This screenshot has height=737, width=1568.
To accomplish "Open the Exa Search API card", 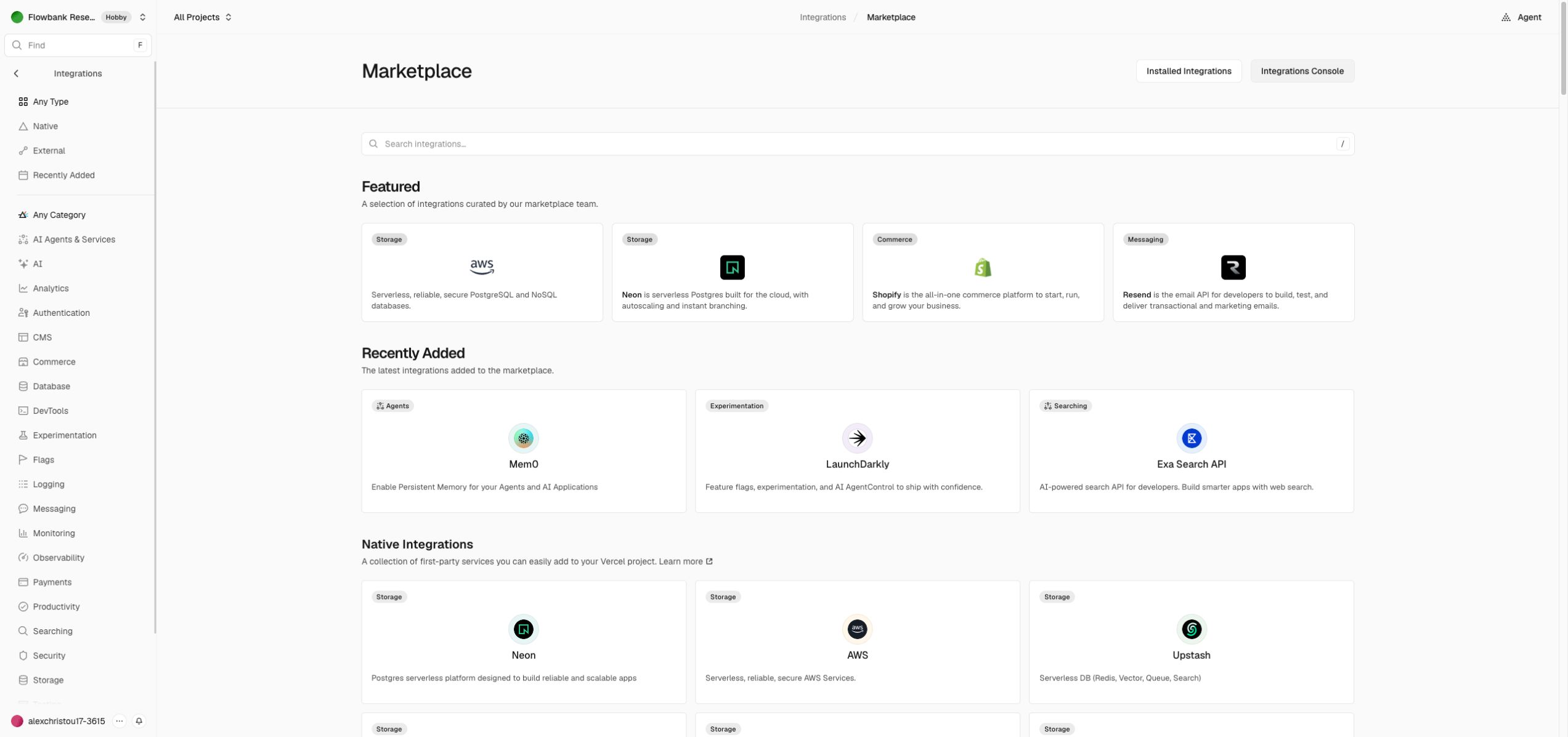I will [1191, 451].
